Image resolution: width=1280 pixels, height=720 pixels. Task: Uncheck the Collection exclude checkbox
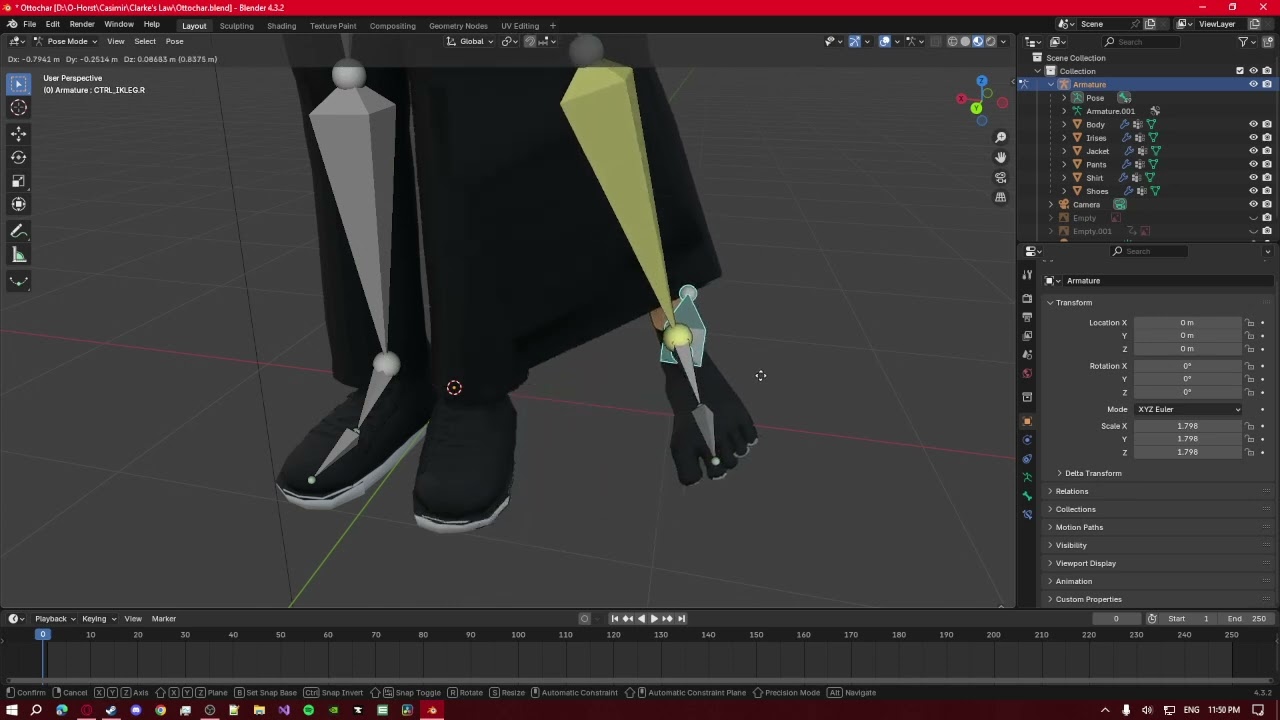pos(1240,71)
